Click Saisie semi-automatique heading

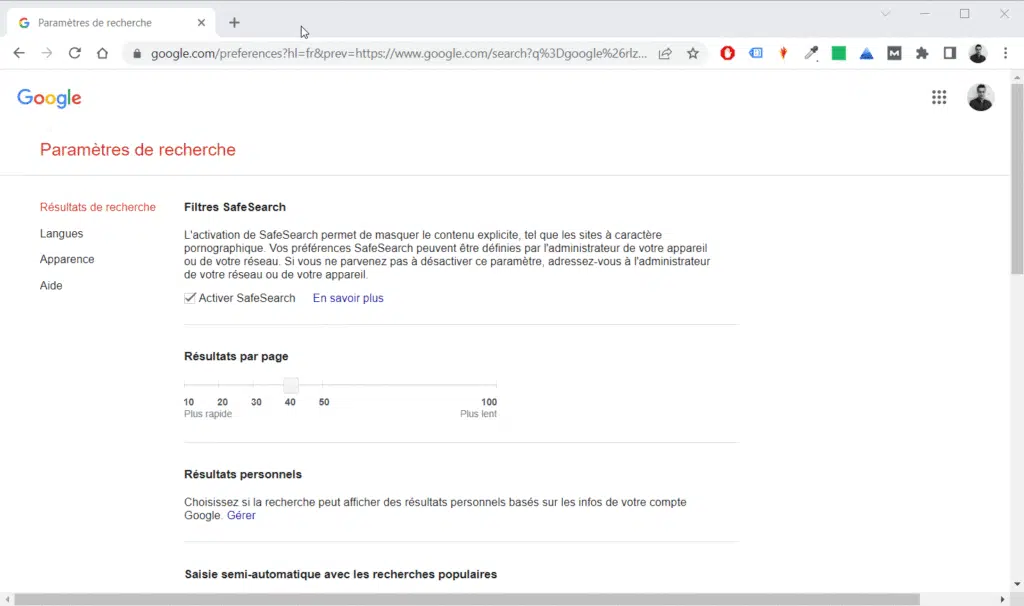[x=341, y=575]
